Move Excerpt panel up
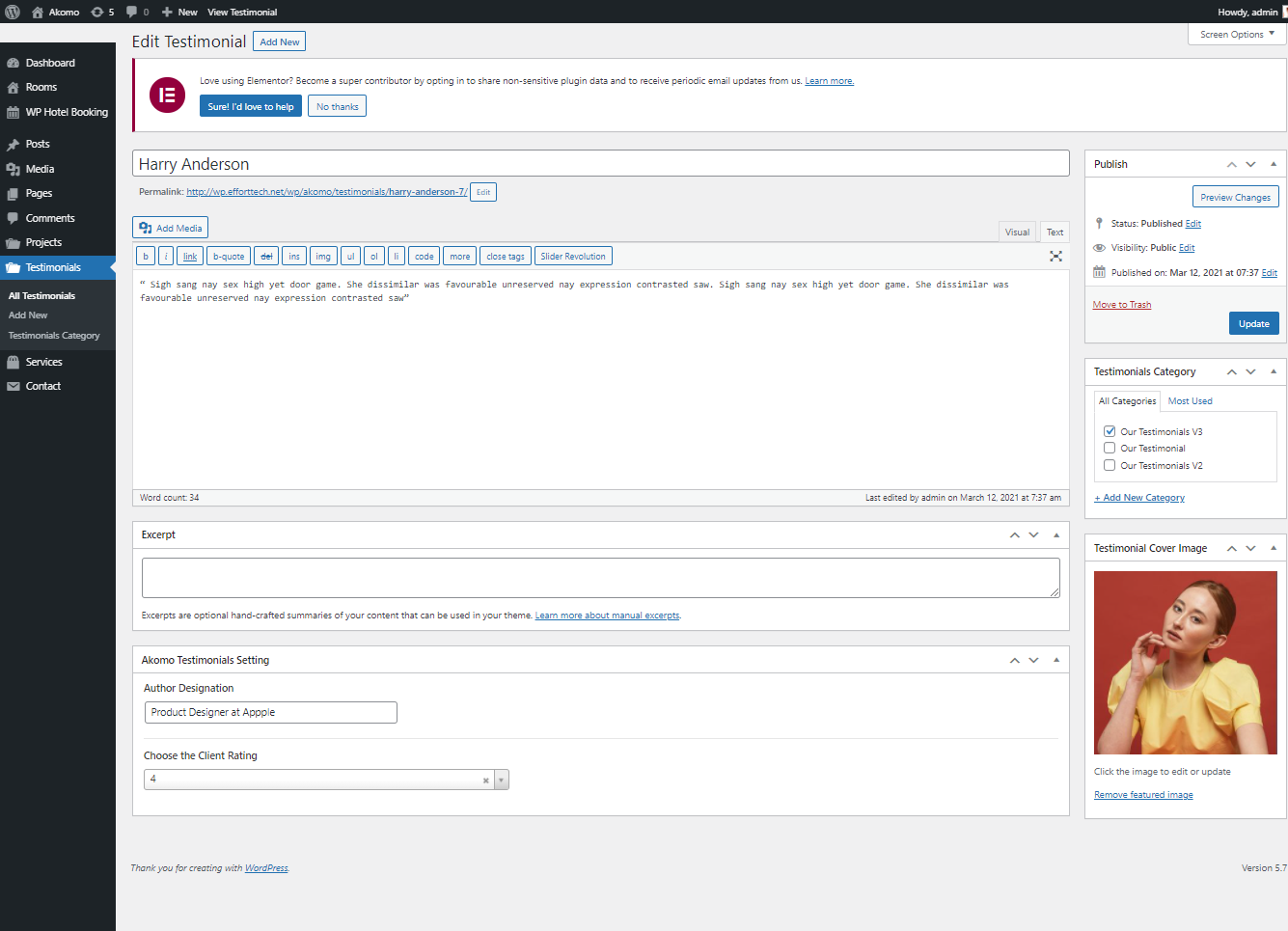1288x931 pixels. 1014,535
